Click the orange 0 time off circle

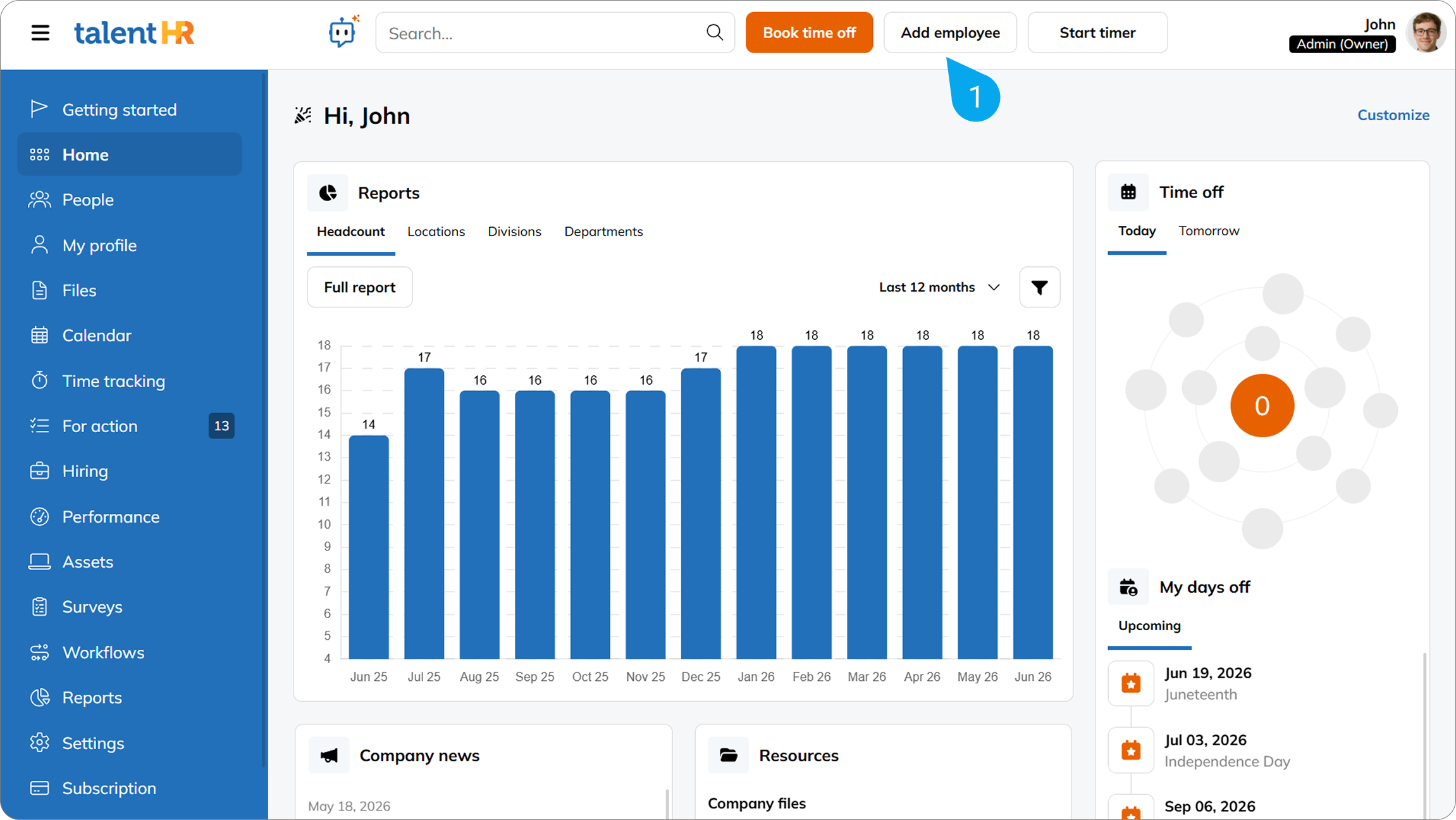pos(1262,406)
